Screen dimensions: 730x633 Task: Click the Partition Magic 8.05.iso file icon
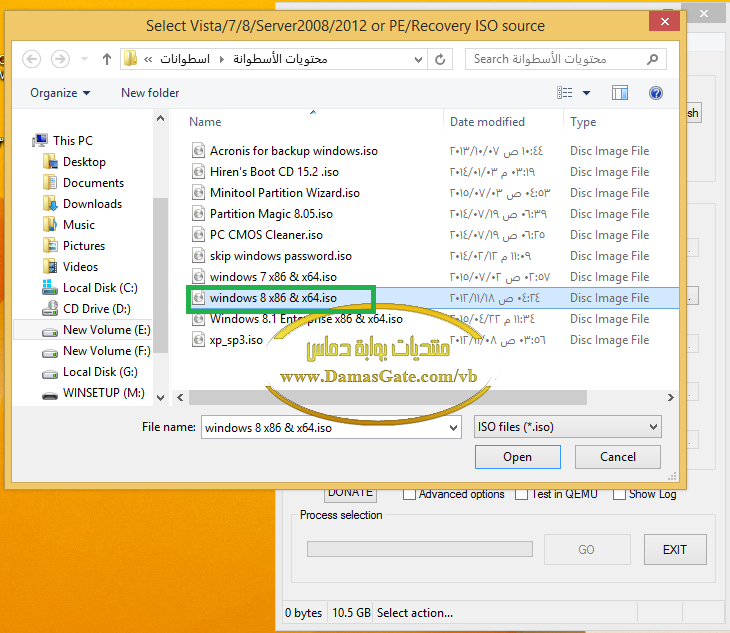[198, 214]
